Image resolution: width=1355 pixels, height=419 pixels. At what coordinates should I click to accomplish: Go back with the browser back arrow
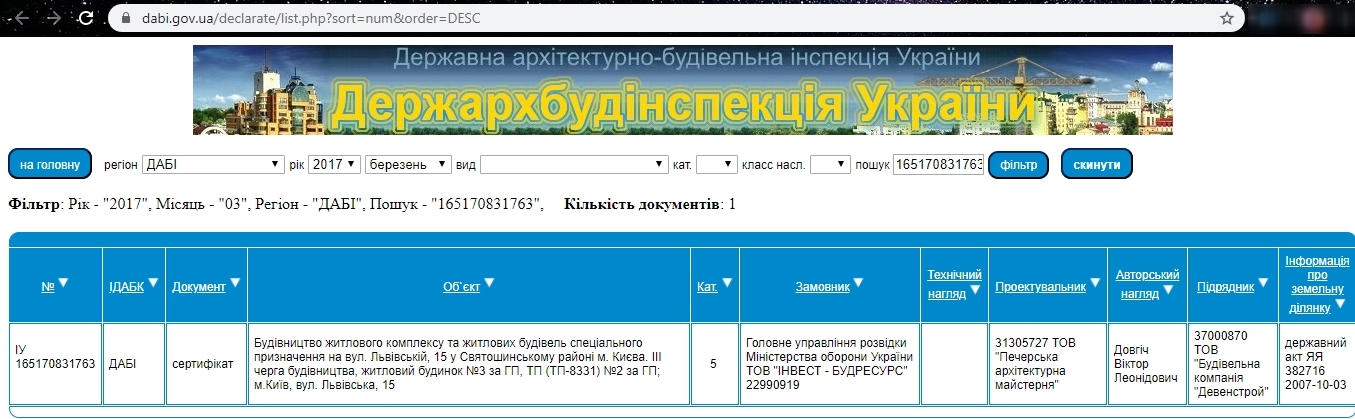(21, 18)
